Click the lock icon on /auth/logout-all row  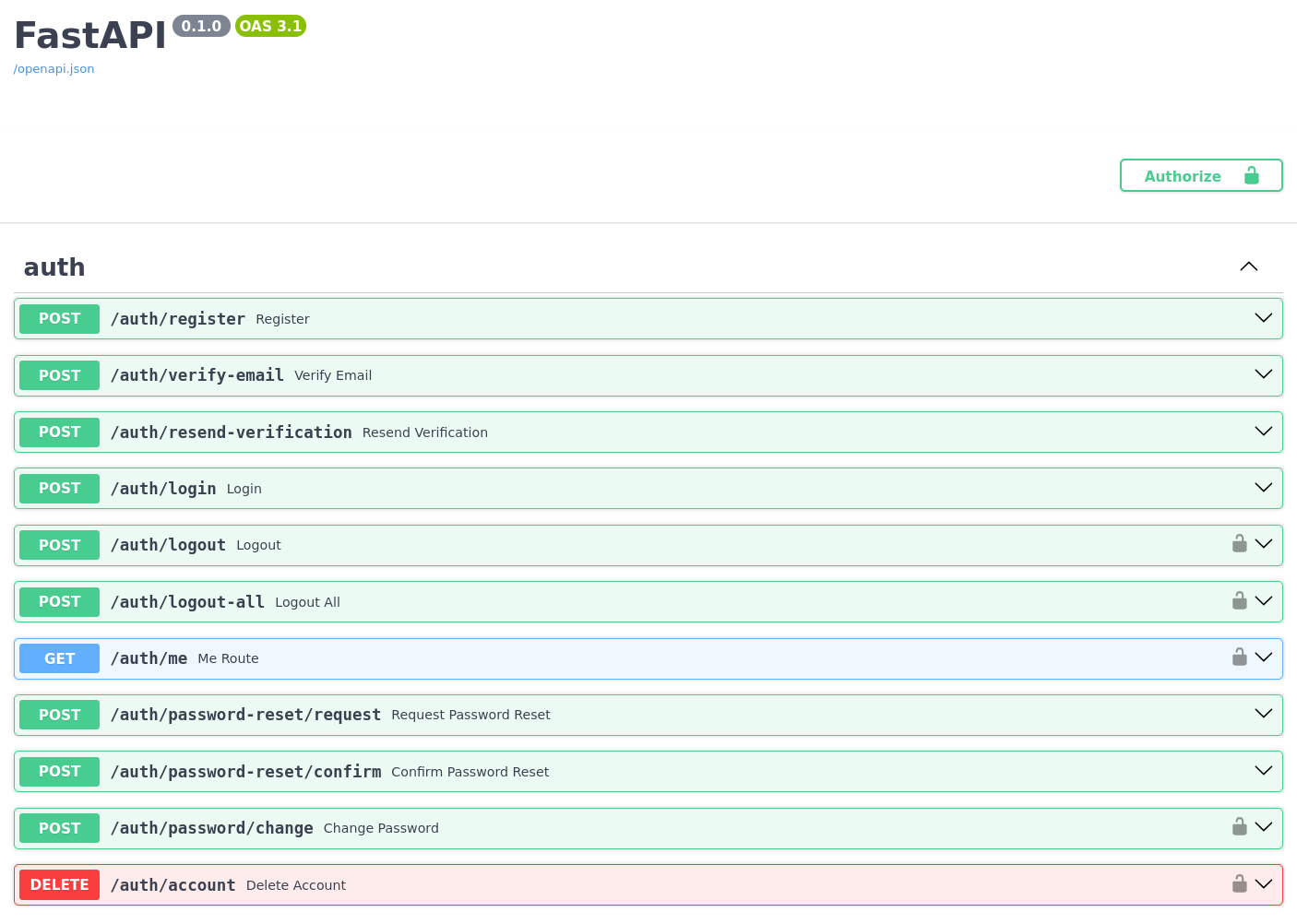[1240, 600]
